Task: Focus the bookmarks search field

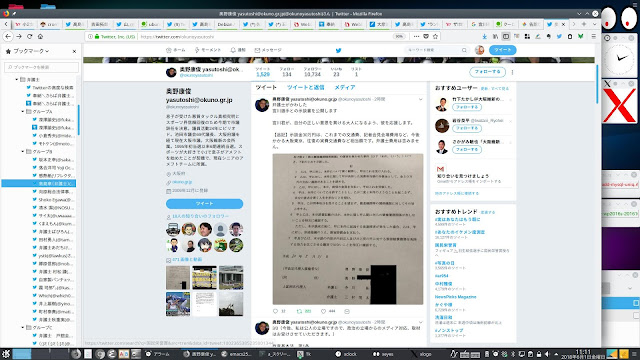Action: tap(41, 67)
